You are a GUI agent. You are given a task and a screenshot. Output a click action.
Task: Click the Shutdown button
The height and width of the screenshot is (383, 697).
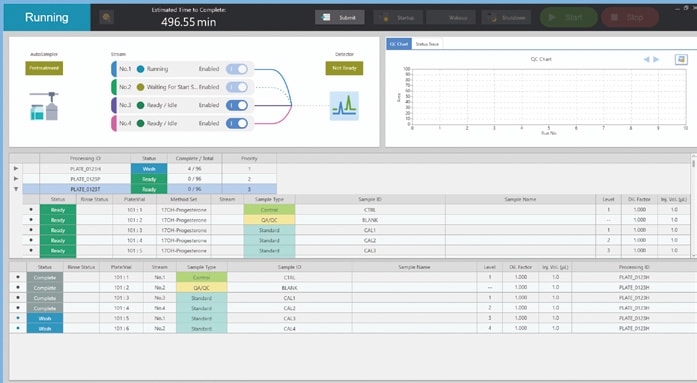click(506, 18)
